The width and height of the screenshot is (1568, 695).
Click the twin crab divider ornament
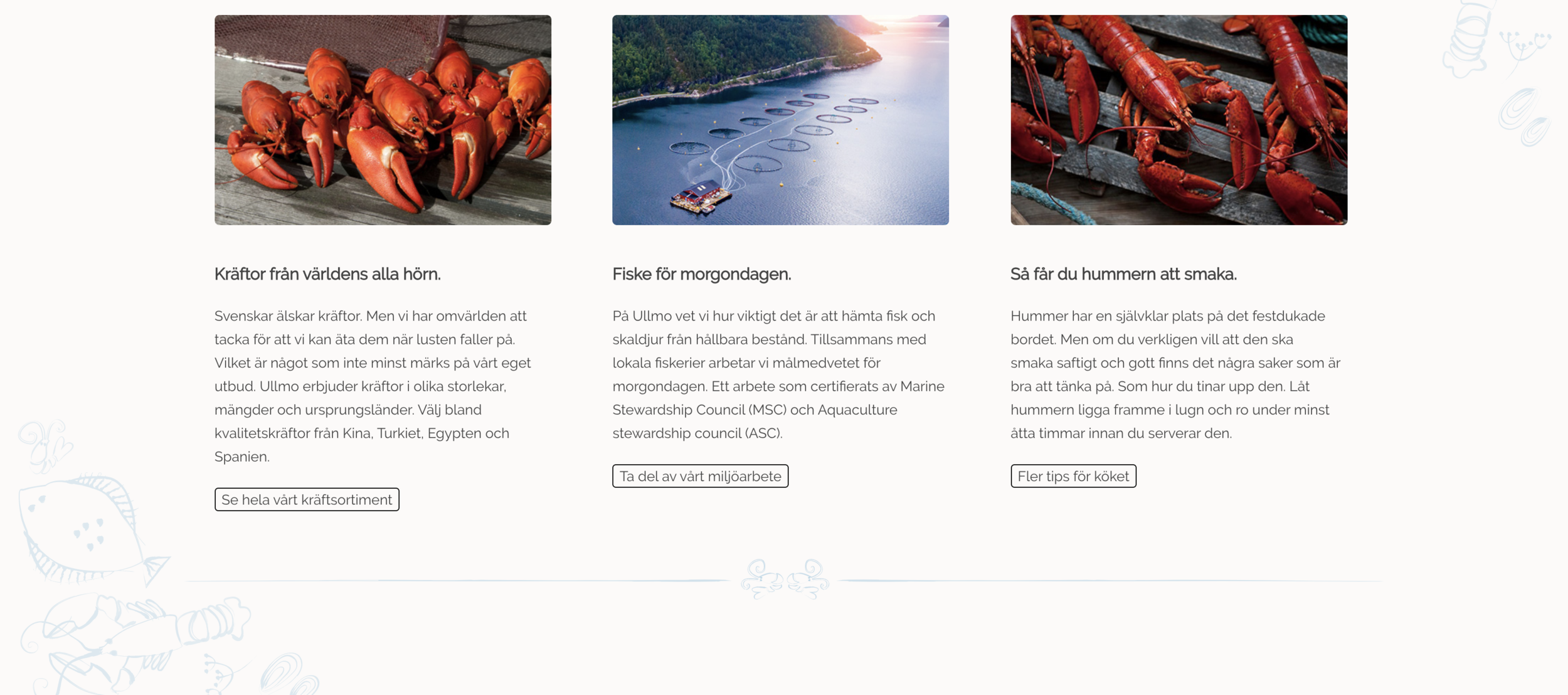(x=785, y=579)
